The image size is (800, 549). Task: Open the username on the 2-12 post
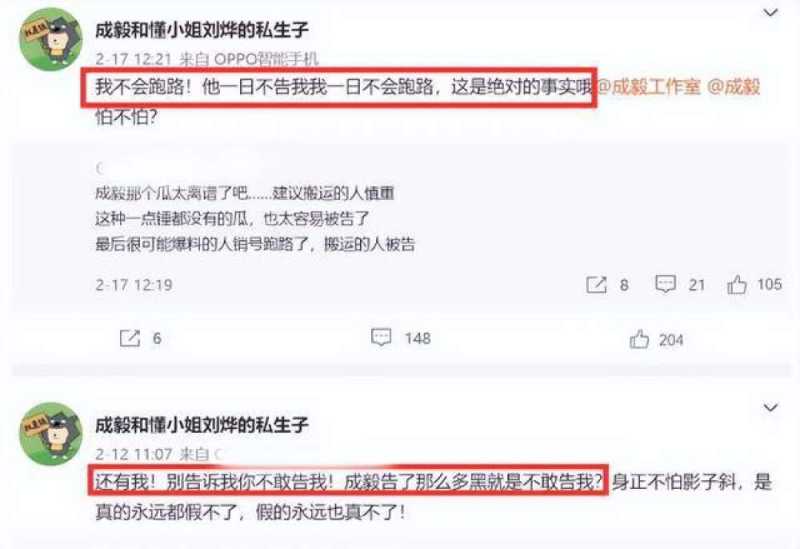(x=202, y=425)
